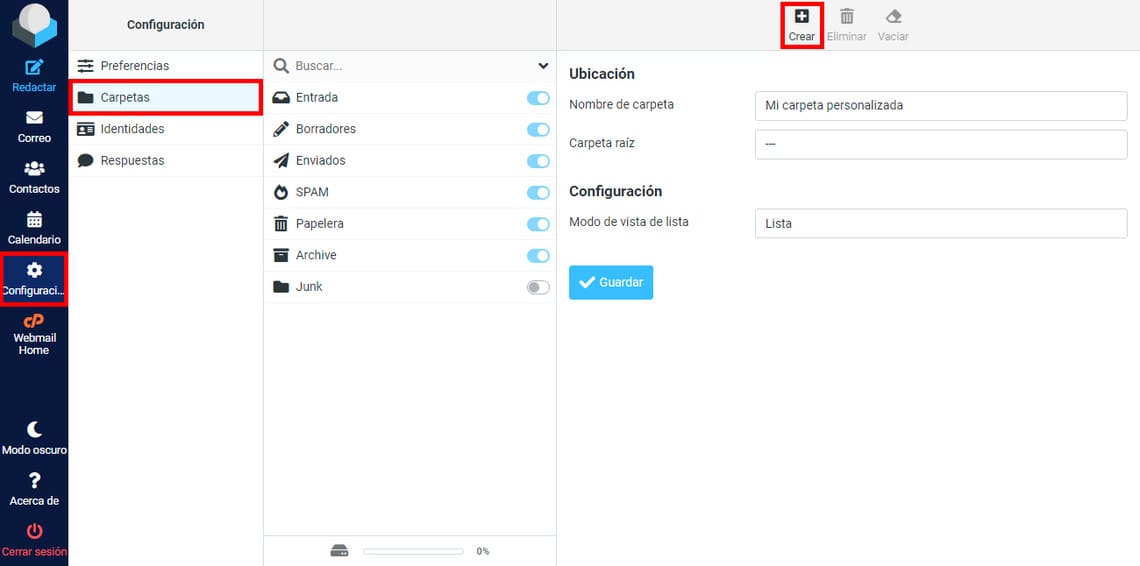Open the Contactos section
Viewport: 1140px width, 566px height.
point(34,169)
